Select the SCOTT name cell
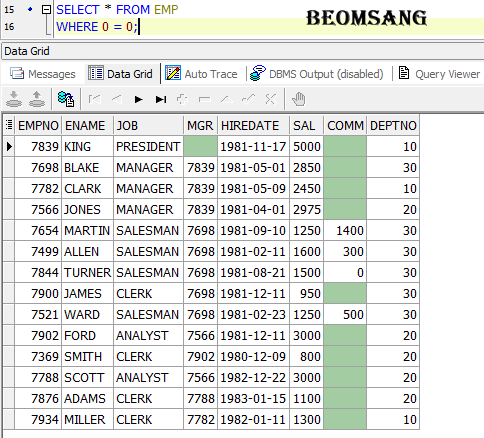Screen dimensions: 484x438 [88, 377]
